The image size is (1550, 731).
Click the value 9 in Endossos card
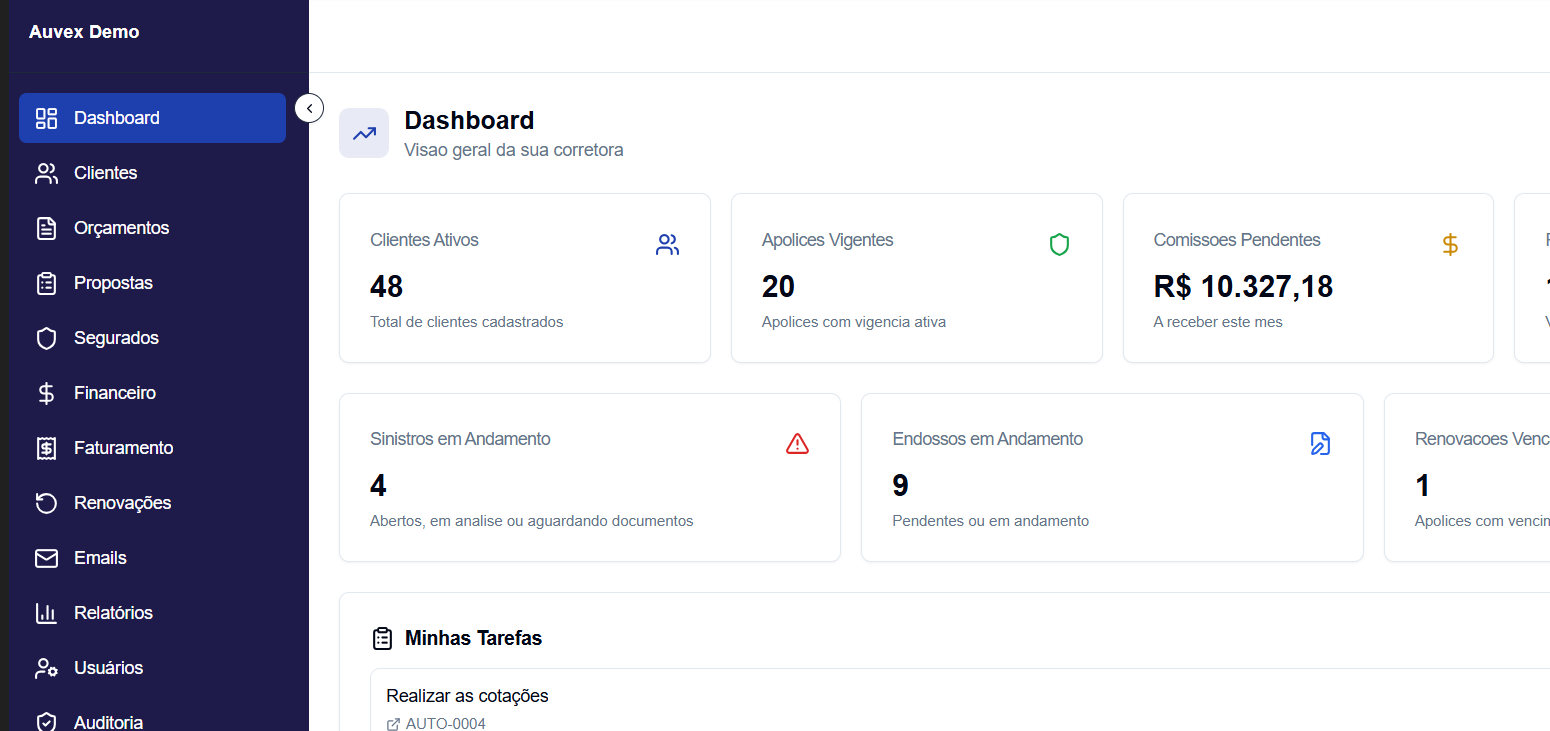tap(900, 486)
